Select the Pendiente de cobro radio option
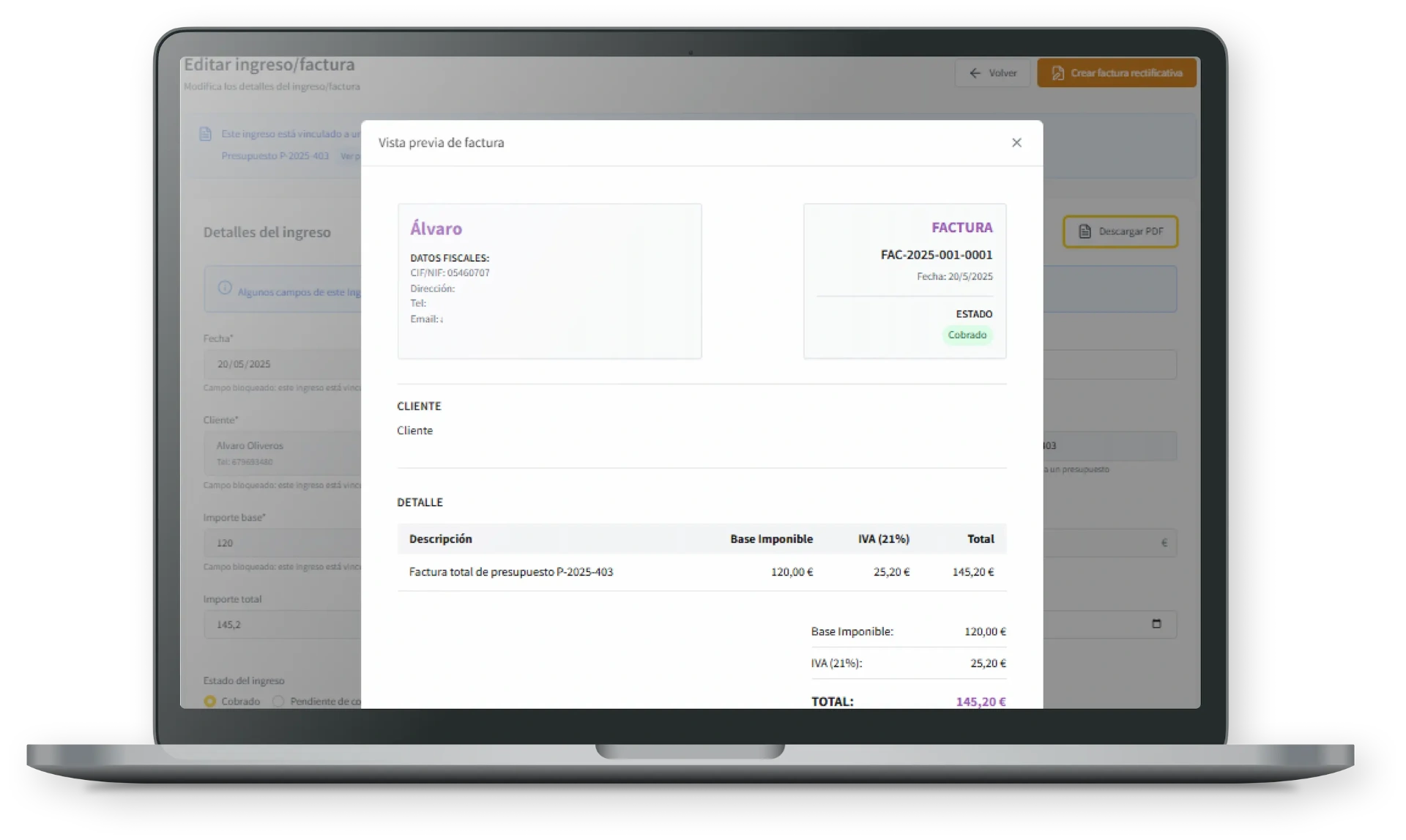1406x840 pixels. click(x=278, y=702)
